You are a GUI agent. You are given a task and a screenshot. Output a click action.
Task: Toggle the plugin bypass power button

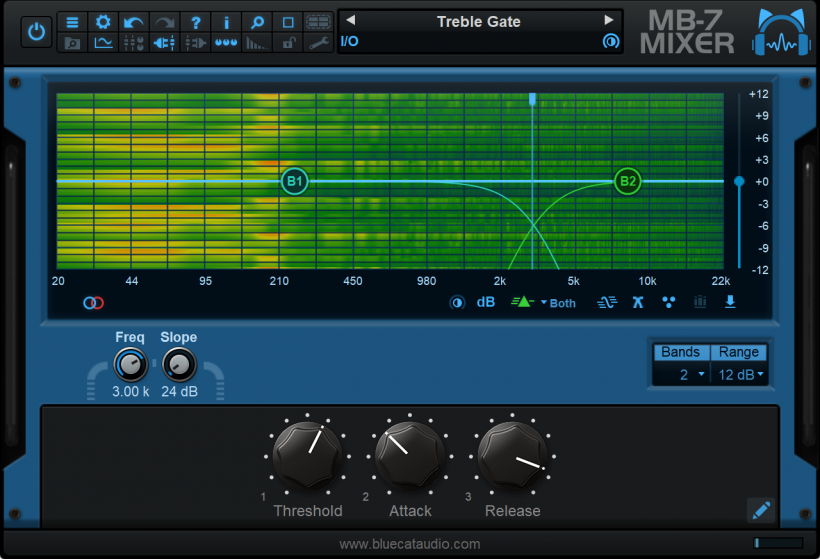[x=36, y=31]
